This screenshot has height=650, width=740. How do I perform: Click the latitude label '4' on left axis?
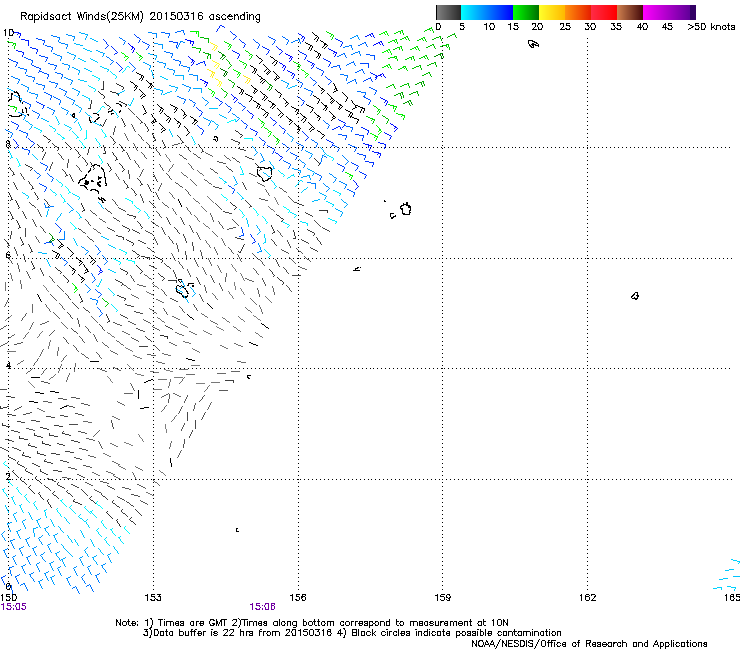click(x=8, y=365)
